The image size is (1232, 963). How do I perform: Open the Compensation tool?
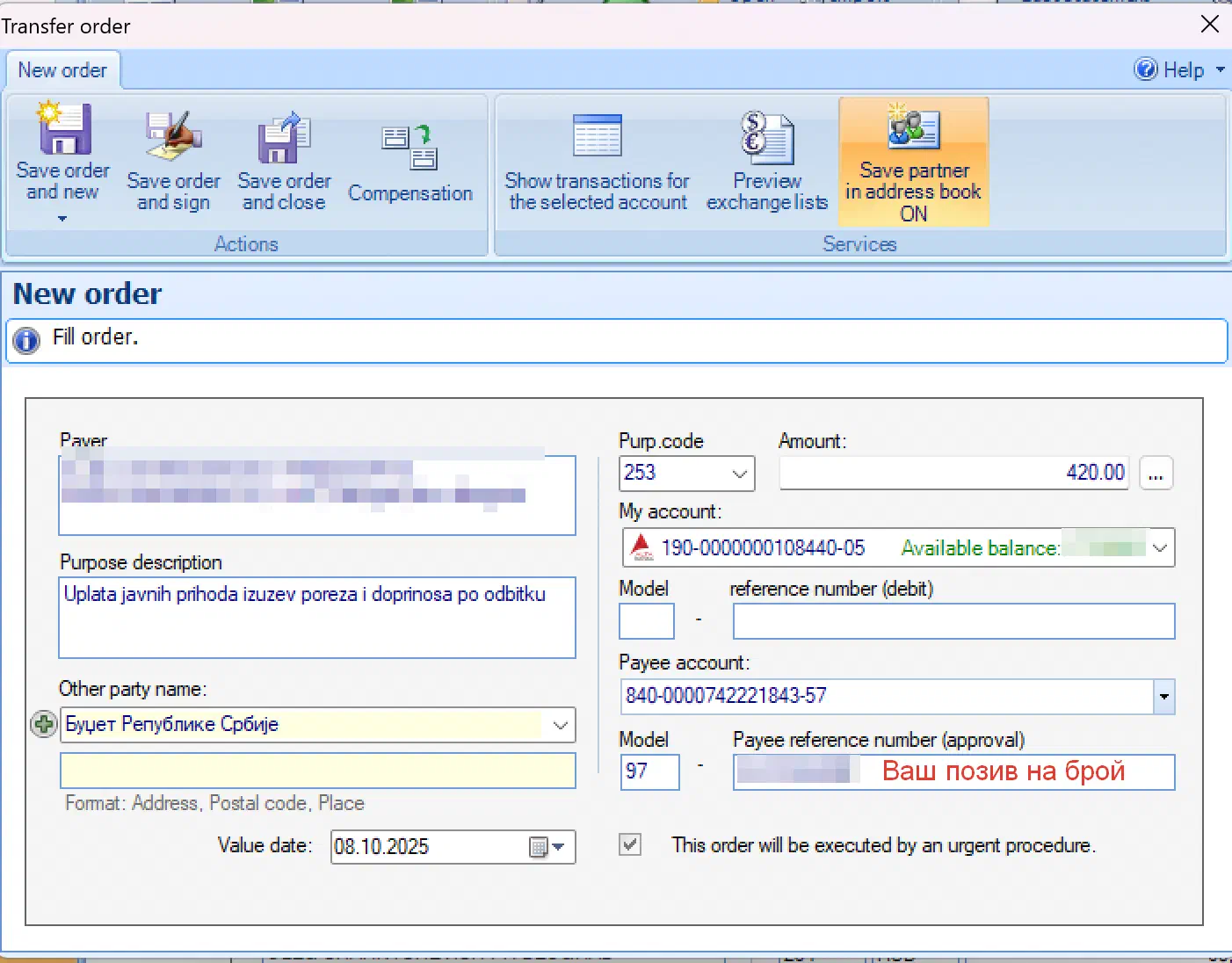click(409, 148)
